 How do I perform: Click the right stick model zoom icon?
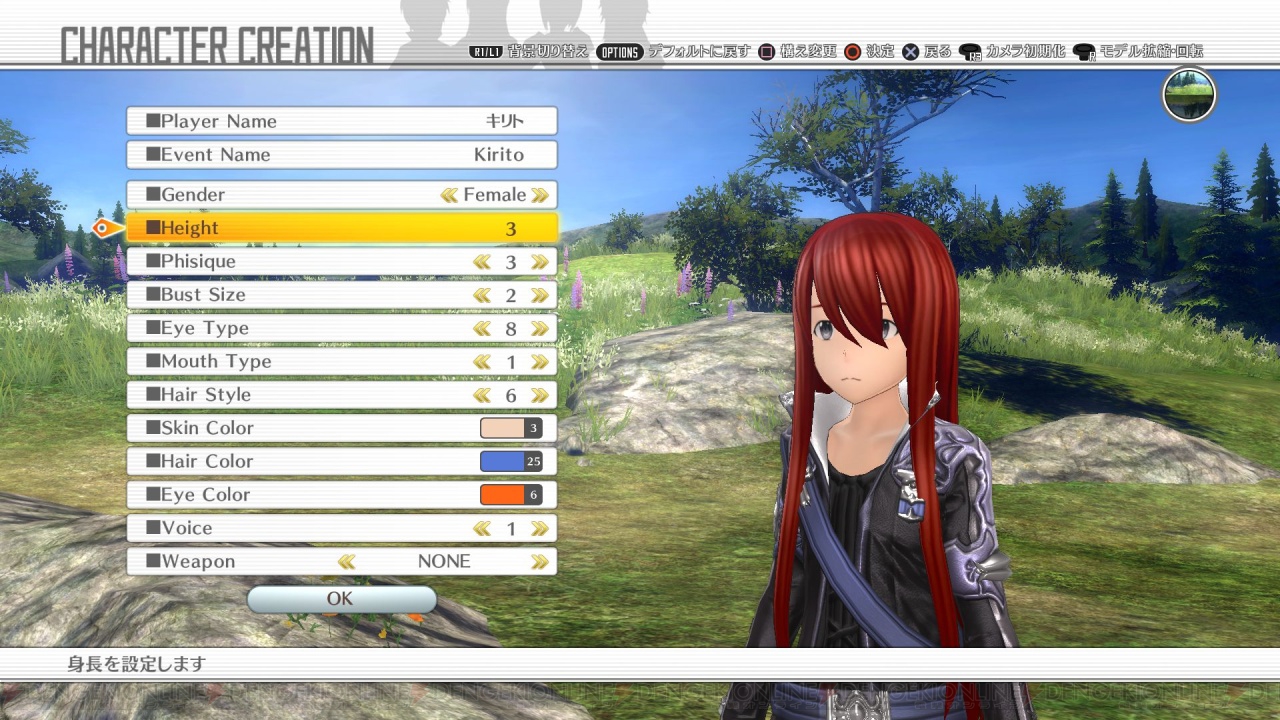click(x=1084, y=52)
